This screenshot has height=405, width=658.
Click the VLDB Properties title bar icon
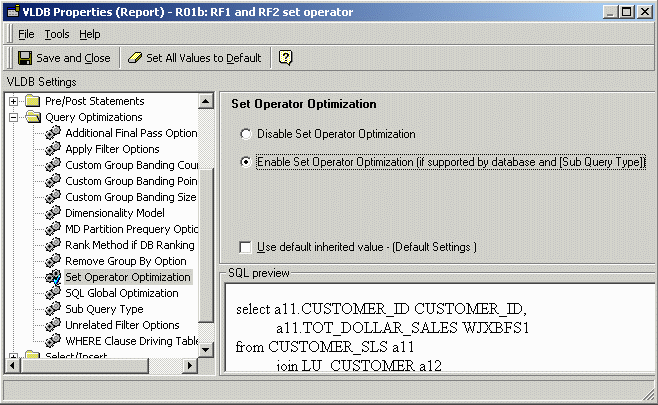coord(13,12)
